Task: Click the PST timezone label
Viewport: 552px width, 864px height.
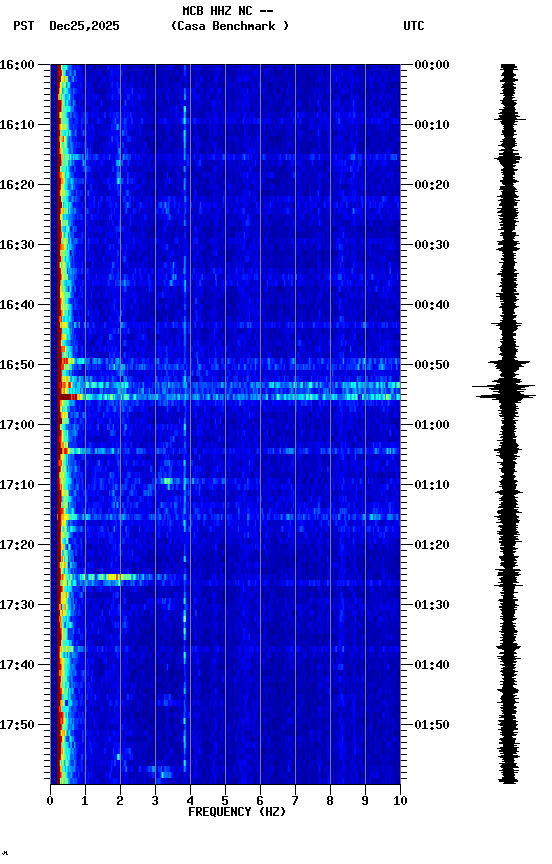Action: click(24, 26)
